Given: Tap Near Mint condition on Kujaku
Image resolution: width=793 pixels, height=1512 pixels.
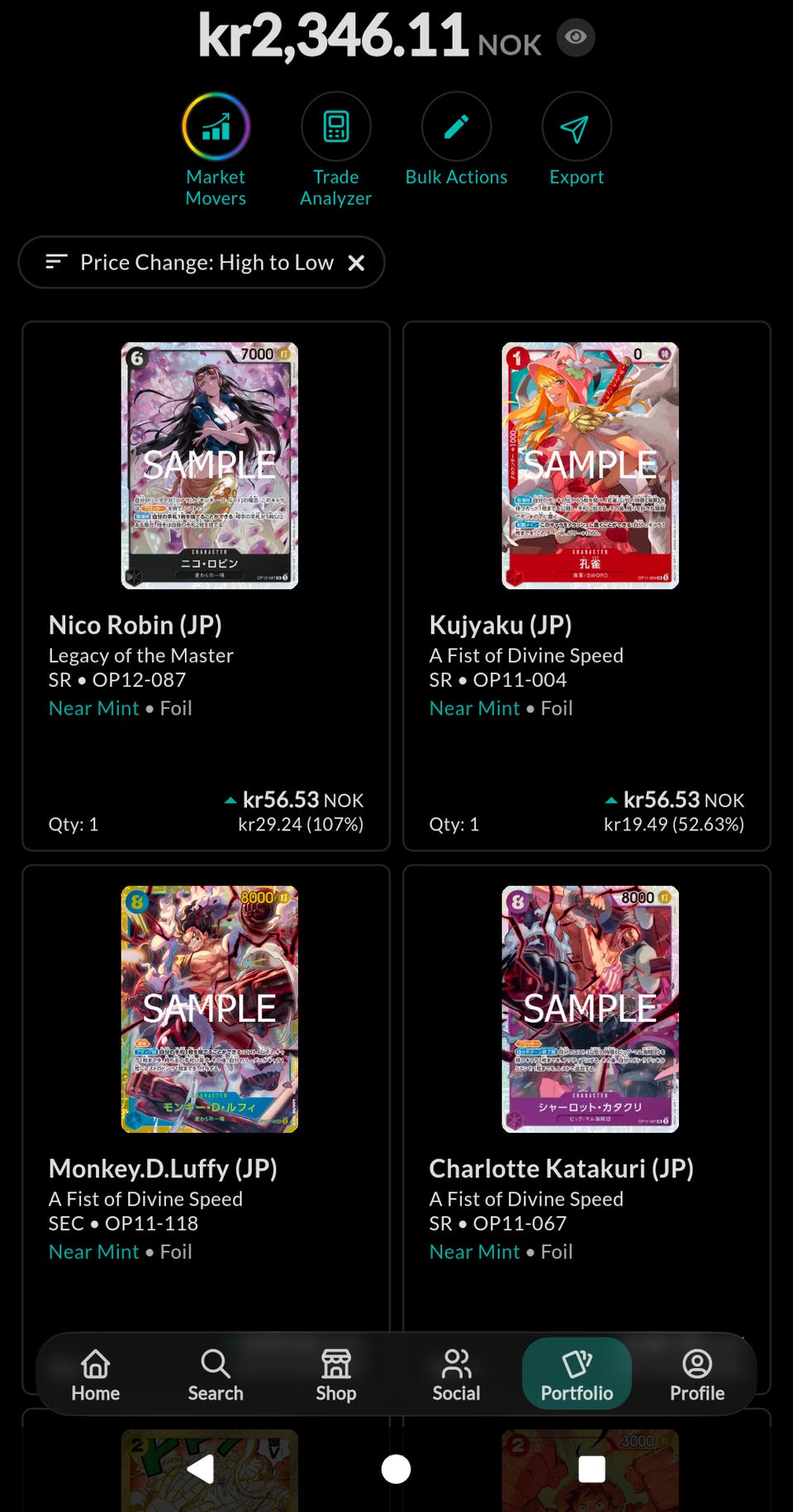Looking at the screenshot, I should 474,708.
